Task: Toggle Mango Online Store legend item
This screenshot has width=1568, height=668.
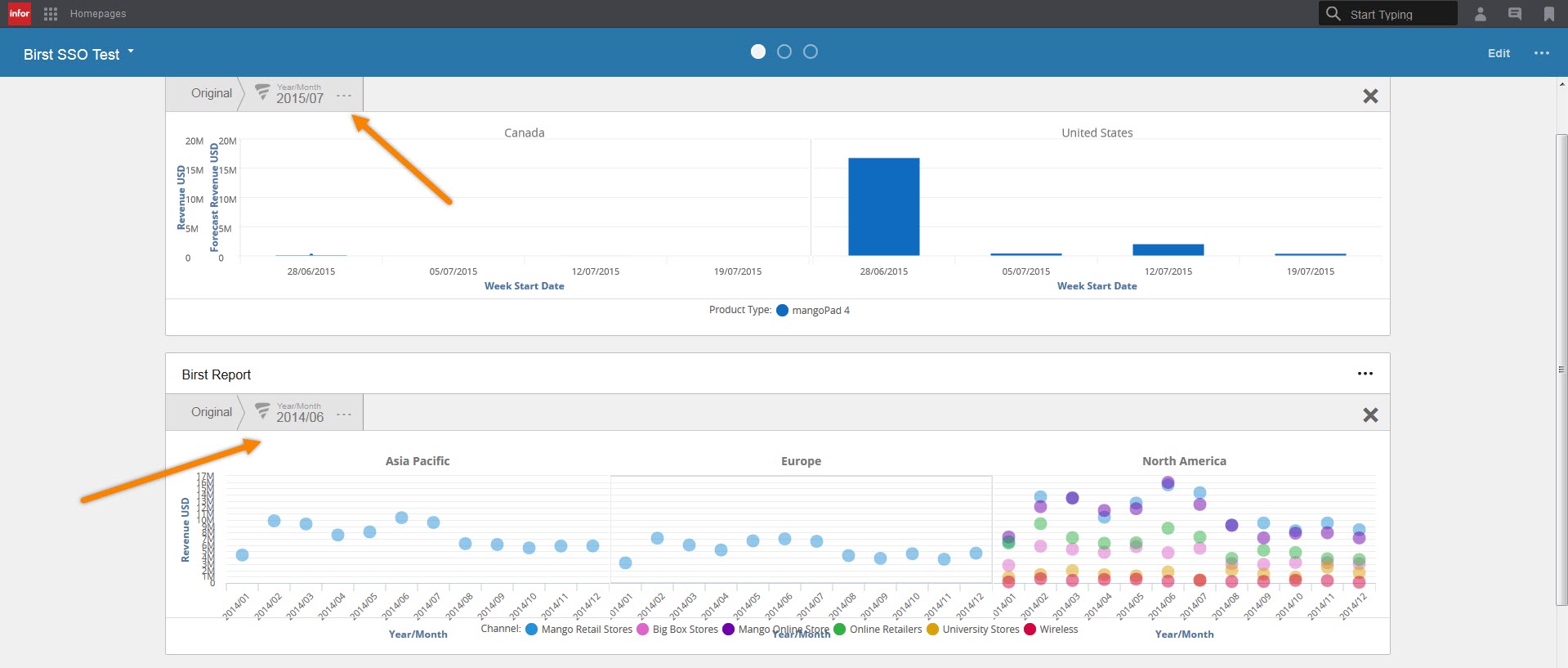Action: [776, 630]
